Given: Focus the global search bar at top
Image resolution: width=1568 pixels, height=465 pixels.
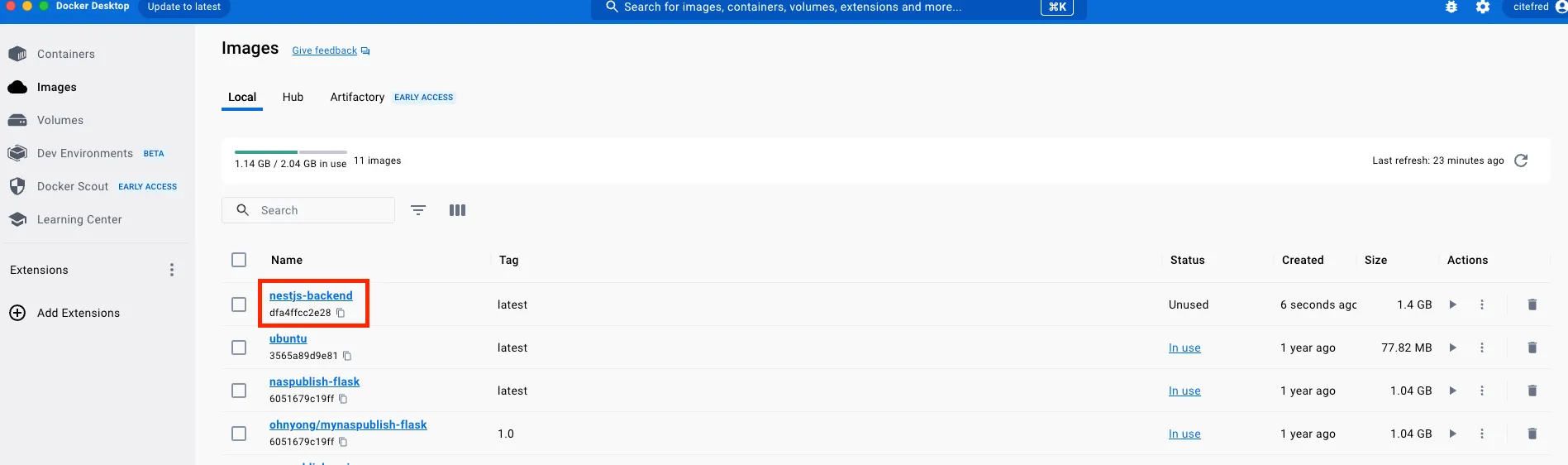Looking at the screenshot, I should pyautogui.click(x=839, y=7).
